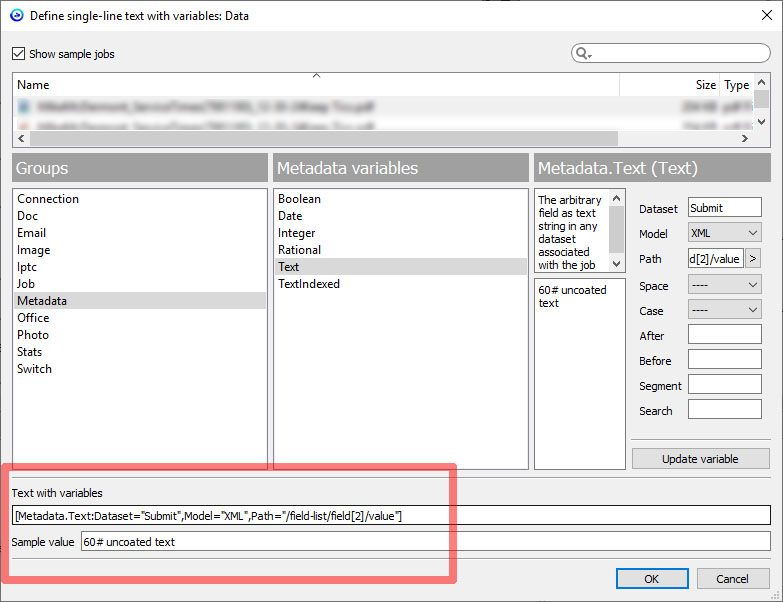Viewport: 783px width, 602px height.
Task: Confirm with the OK button
Action: [x=651, y=578]
